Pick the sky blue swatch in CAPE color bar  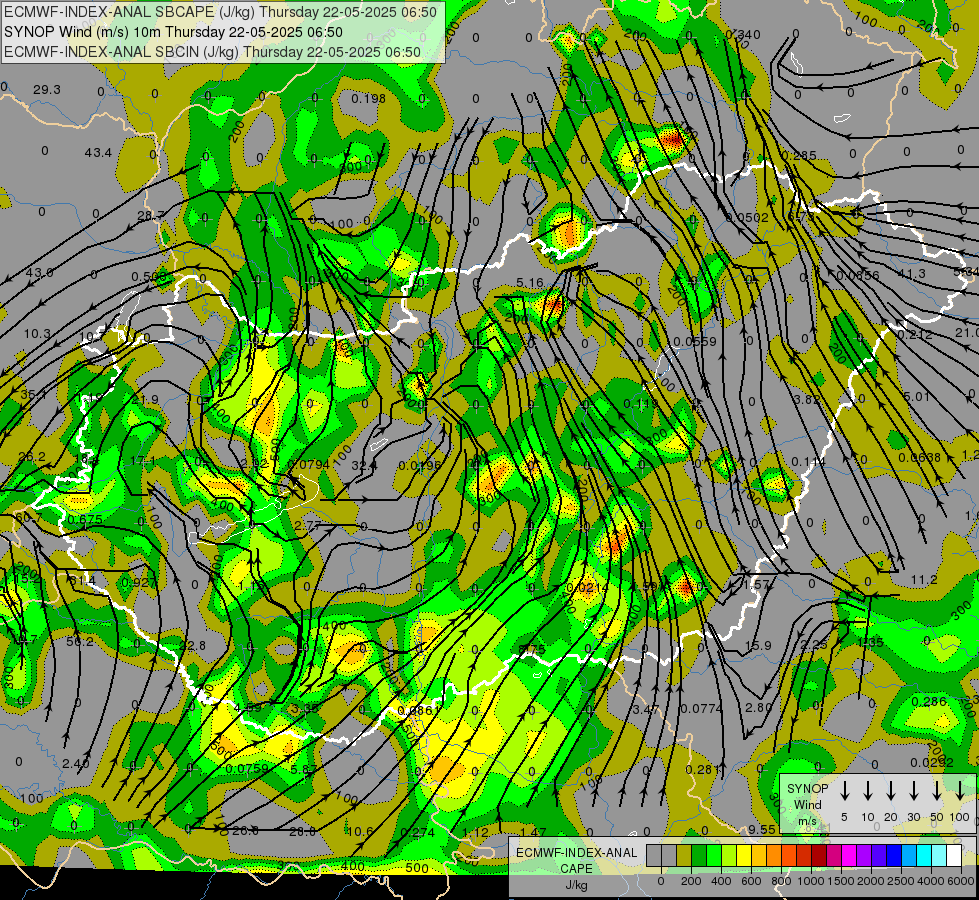click(x=909, y=856)
